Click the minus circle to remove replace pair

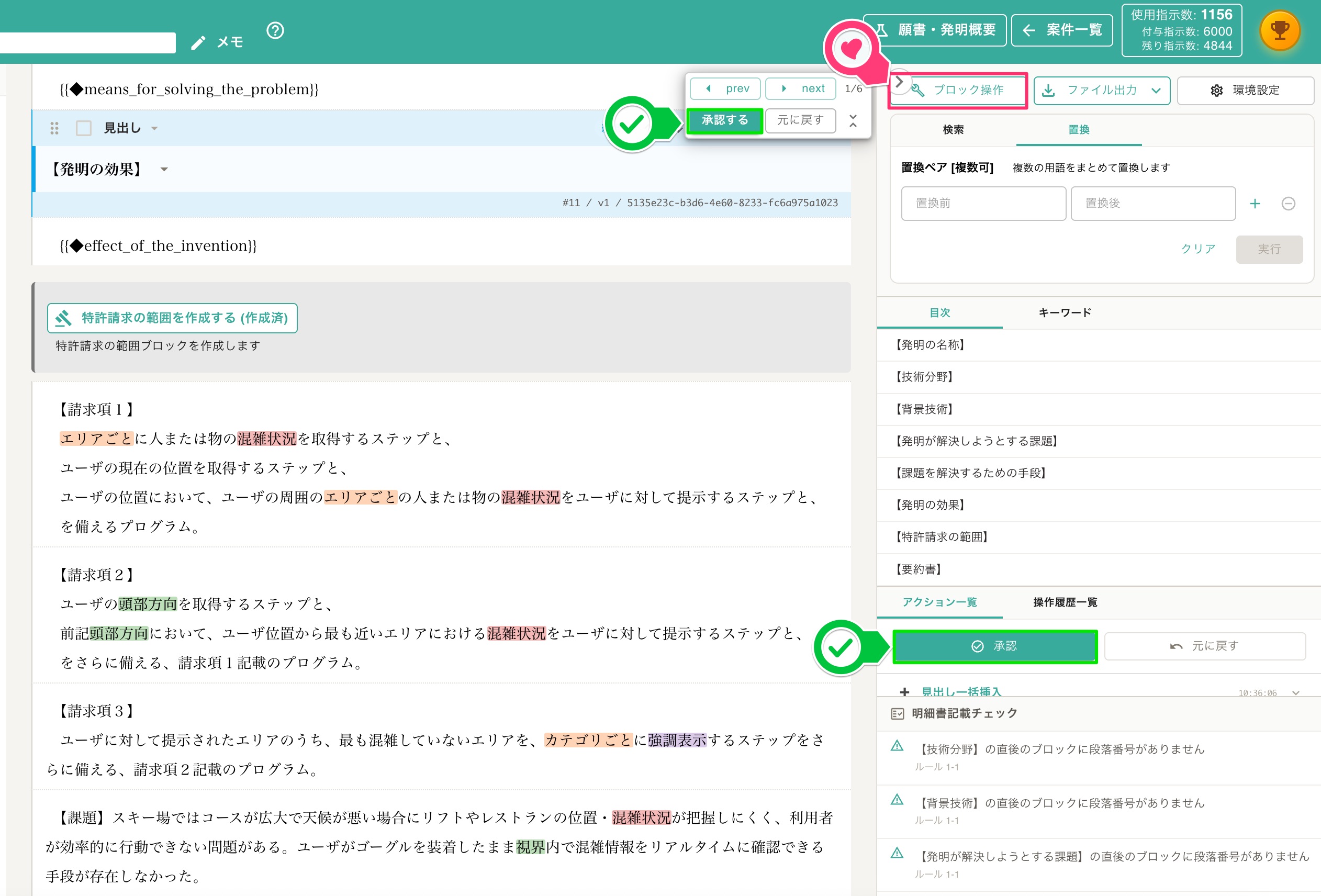pyautogui.click(x=1288, y=204)
